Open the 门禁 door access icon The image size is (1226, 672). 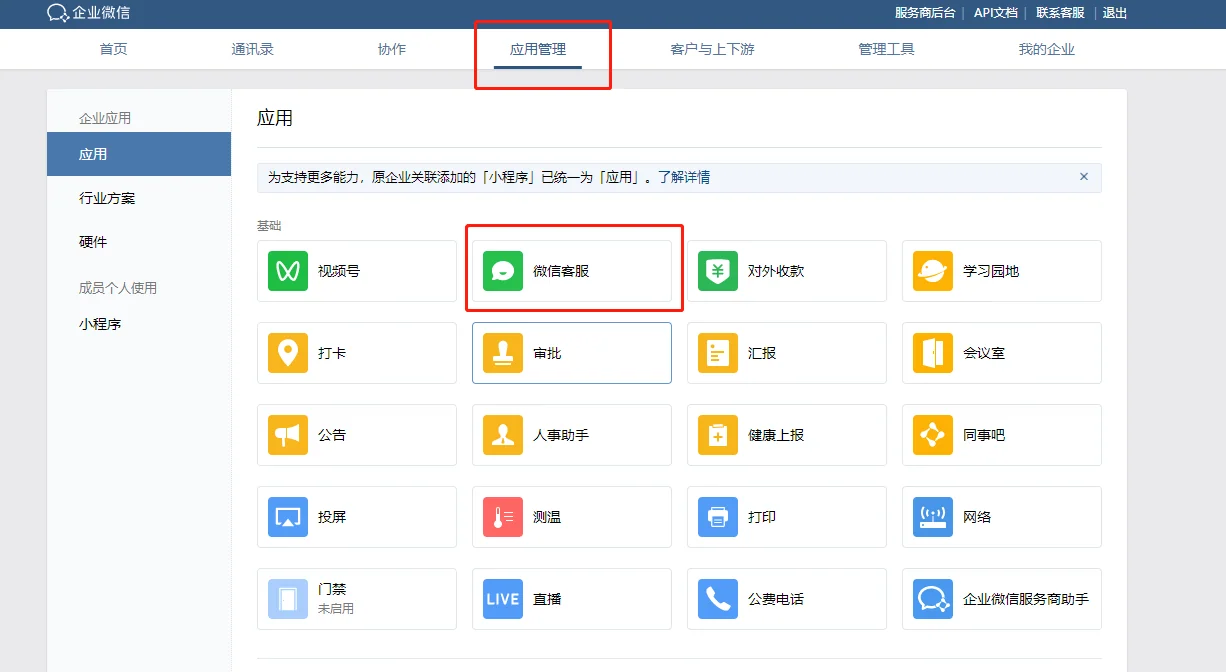(x=288, y=599)
